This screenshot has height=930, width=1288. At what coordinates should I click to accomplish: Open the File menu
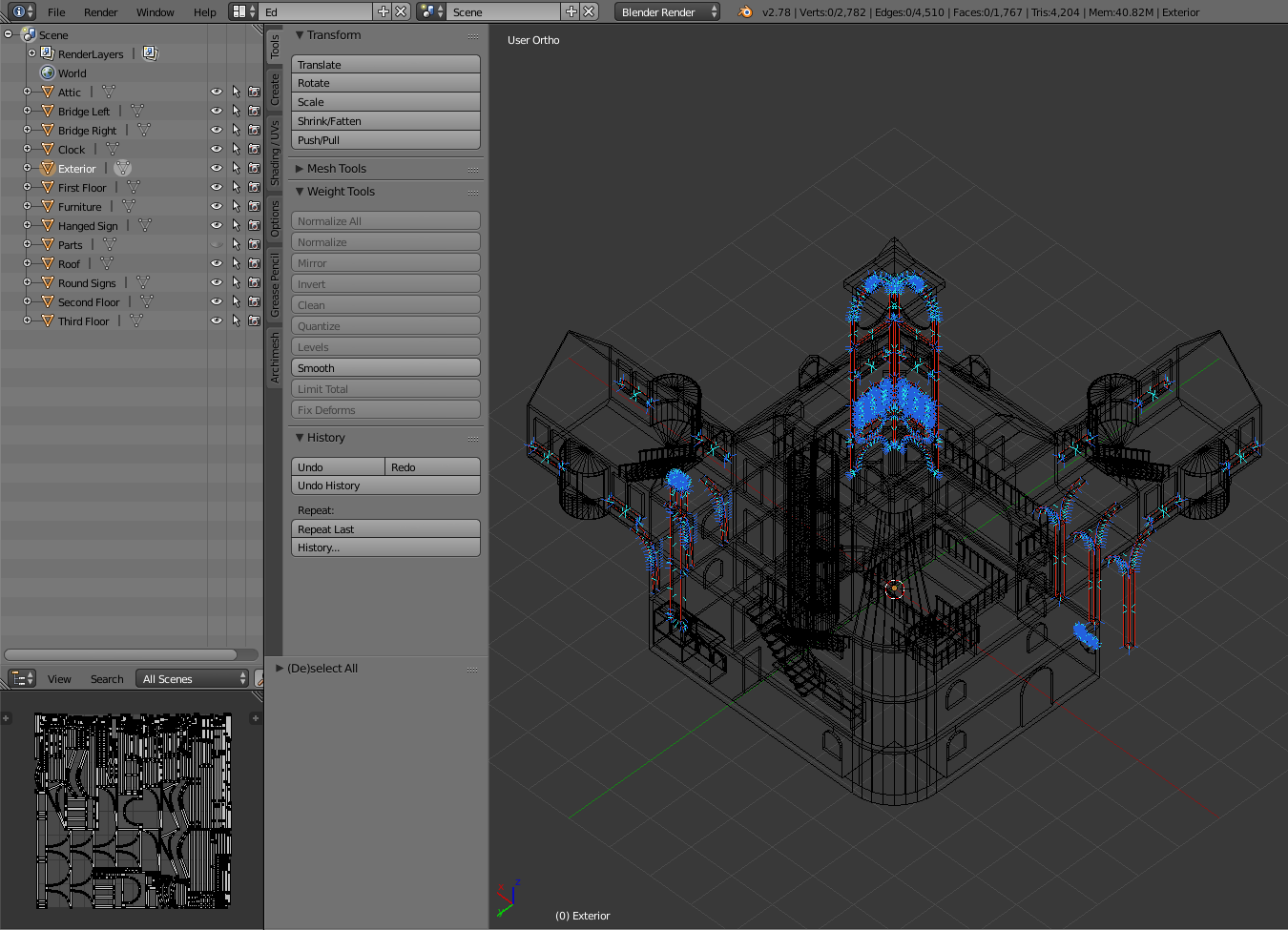56,12
